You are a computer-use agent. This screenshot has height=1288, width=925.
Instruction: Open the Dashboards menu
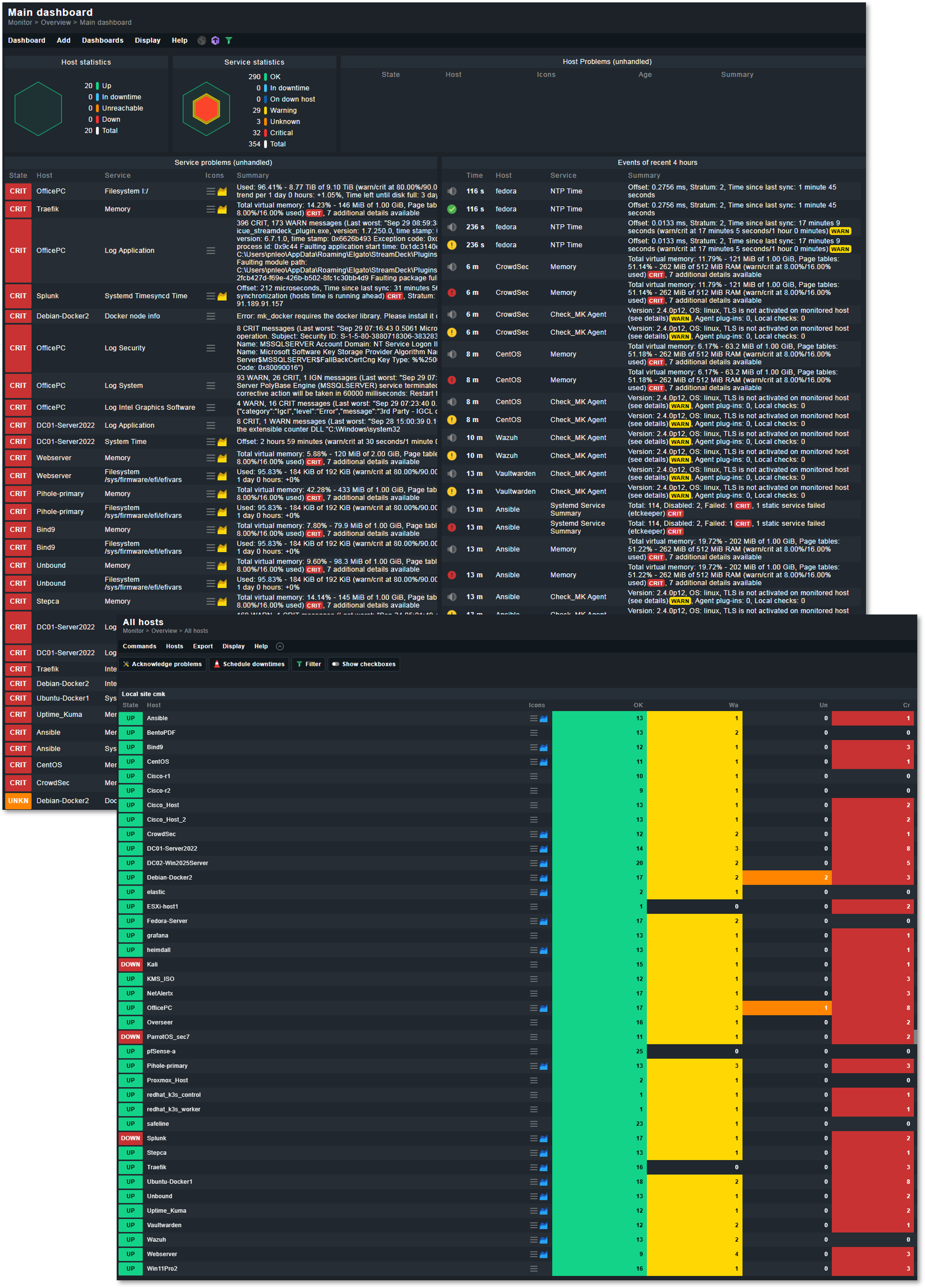tap(103, 40)
